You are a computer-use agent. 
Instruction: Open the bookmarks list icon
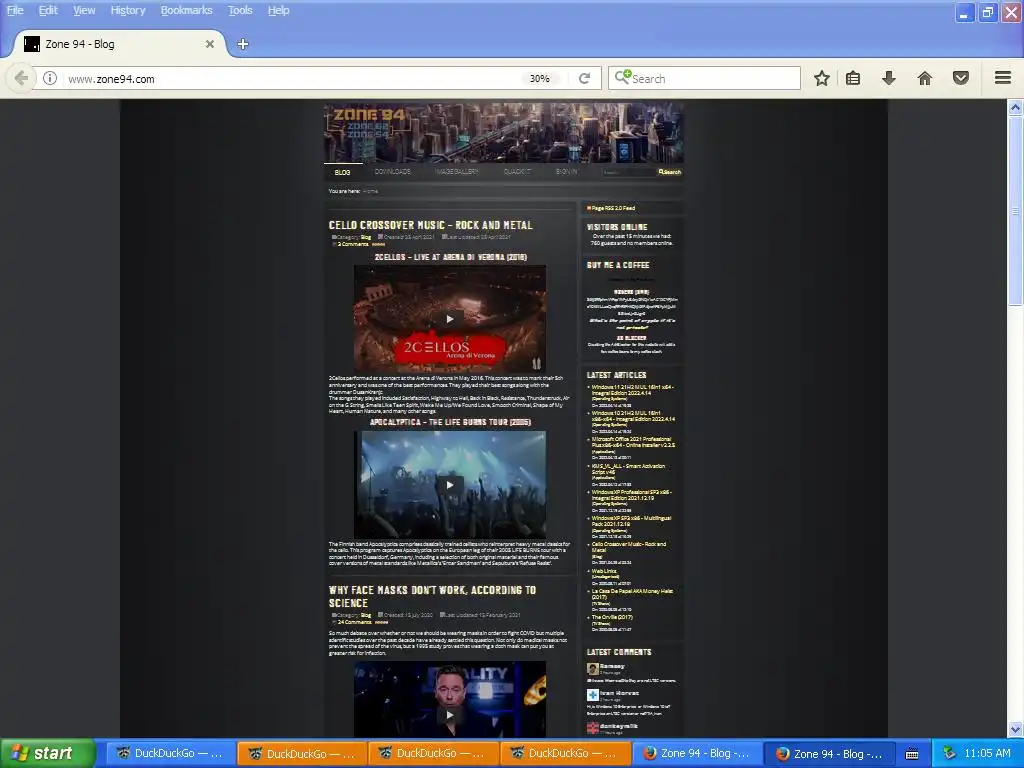pyautogui.click(x=853, y=78)
